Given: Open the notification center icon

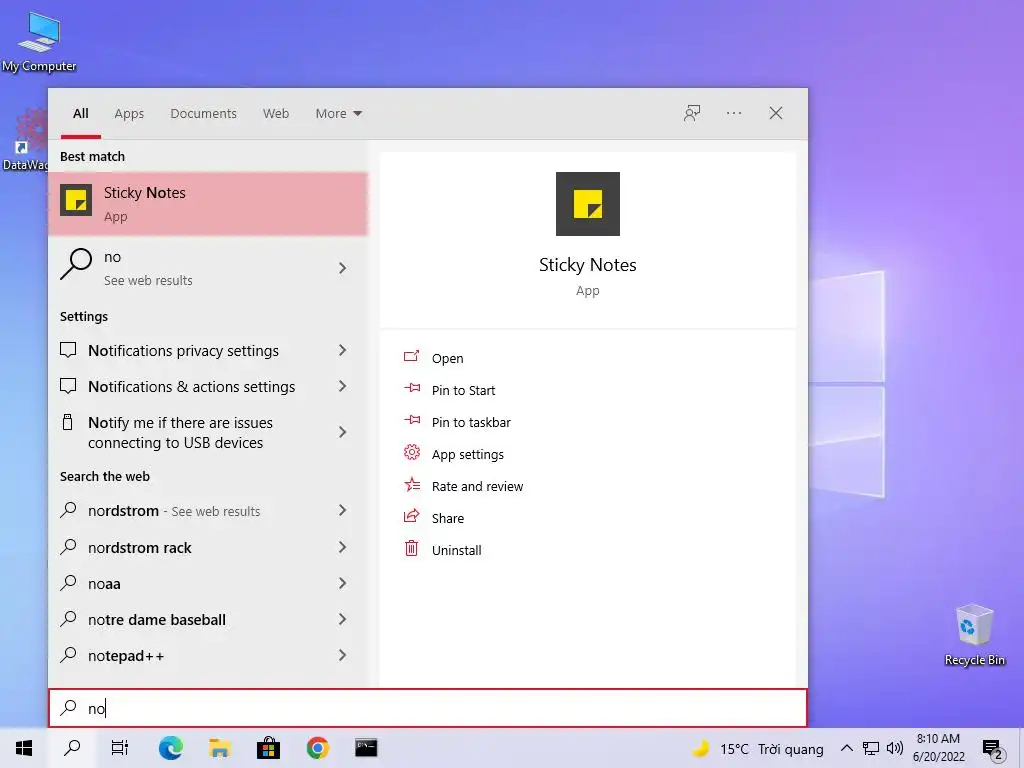Looking at the screenshot, I should coord(993,749).
